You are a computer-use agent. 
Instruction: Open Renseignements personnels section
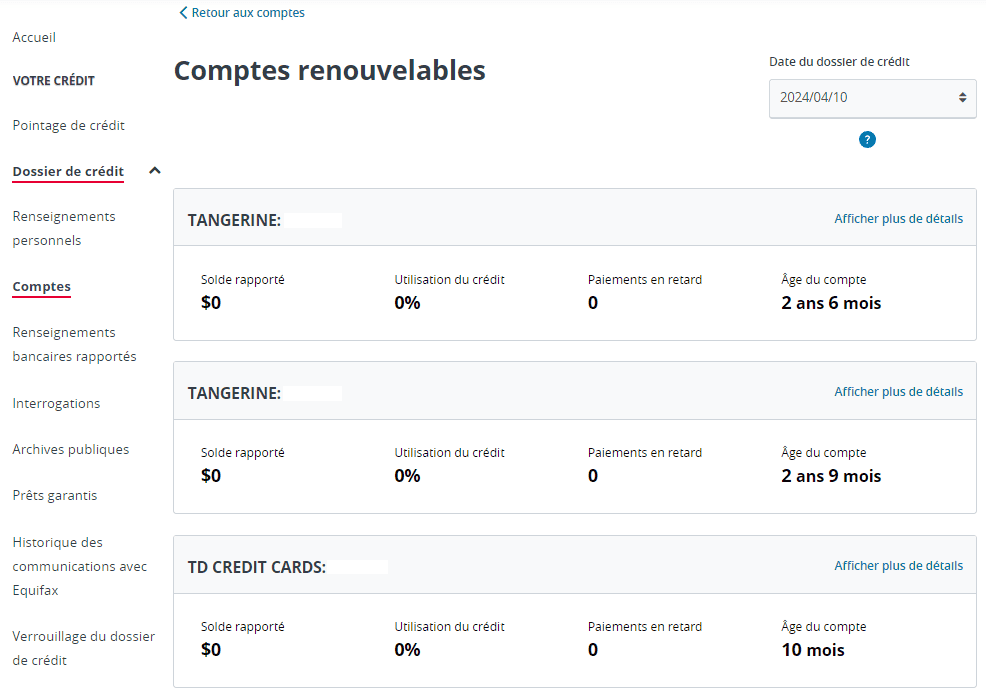click(64, 228)
